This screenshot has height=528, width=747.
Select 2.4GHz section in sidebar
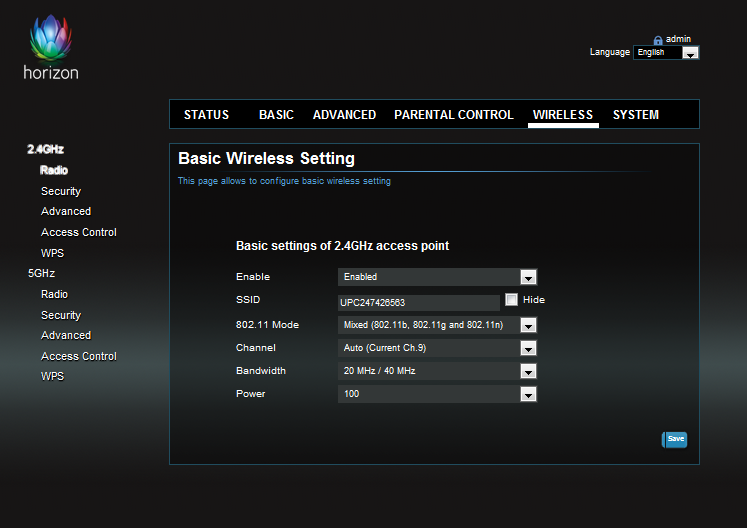[45, 149]
